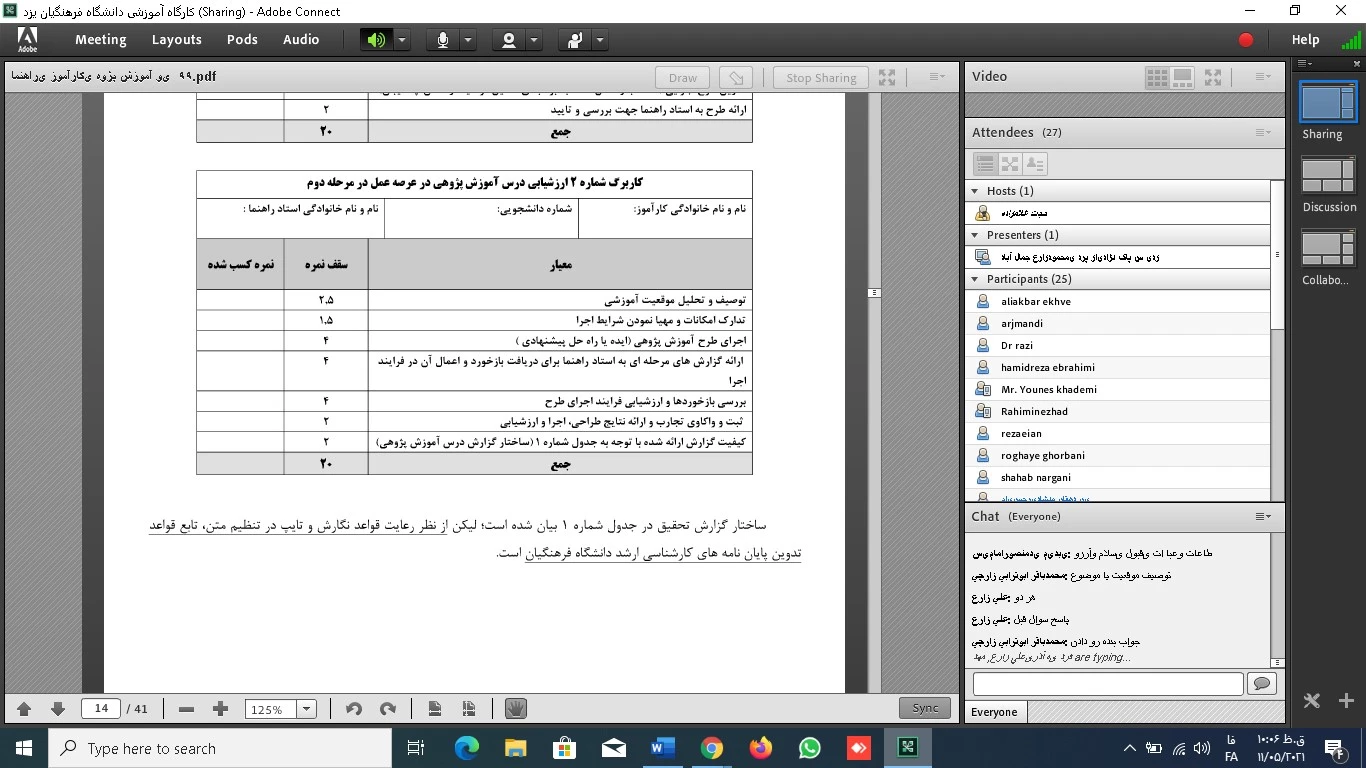Screen dimensions: 1366x768
Task: Click the send chat message icon
Action: (1262, 684)
